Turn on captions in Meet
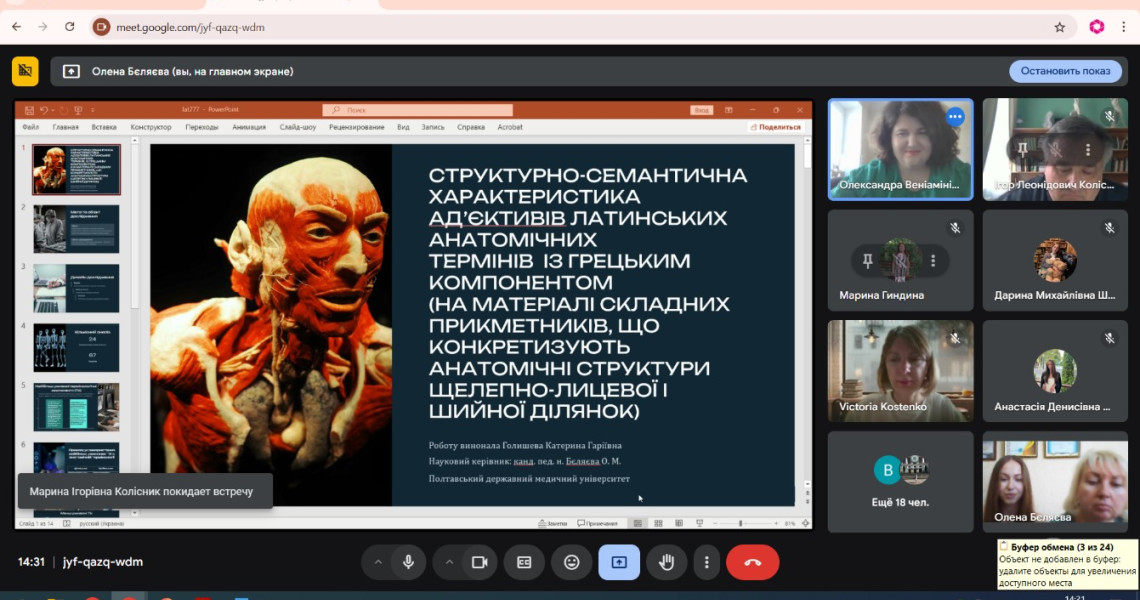Screen dimensions: 1140x600 [x=524, y=562]
